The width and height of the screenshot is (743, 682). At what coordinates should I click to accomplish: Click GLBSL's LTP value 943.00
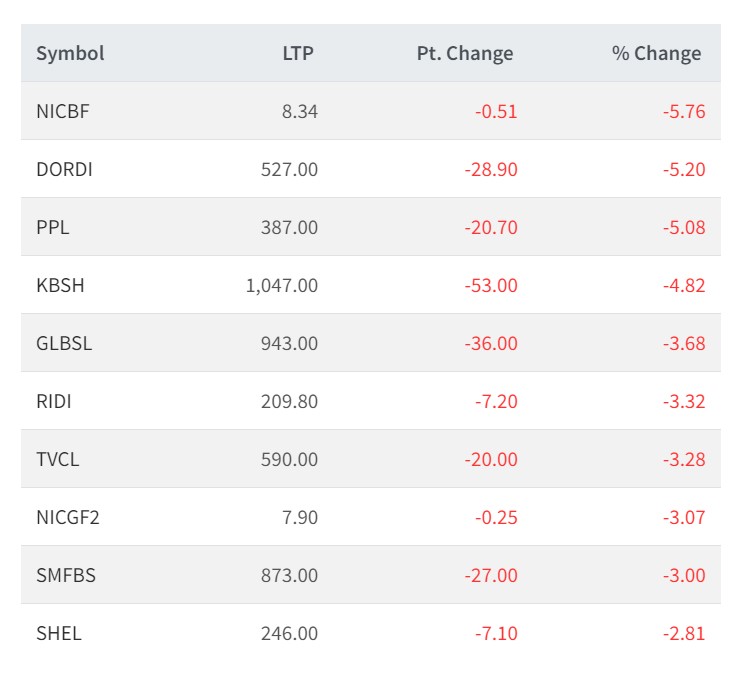pyautogui.click(x=290, y=344)
